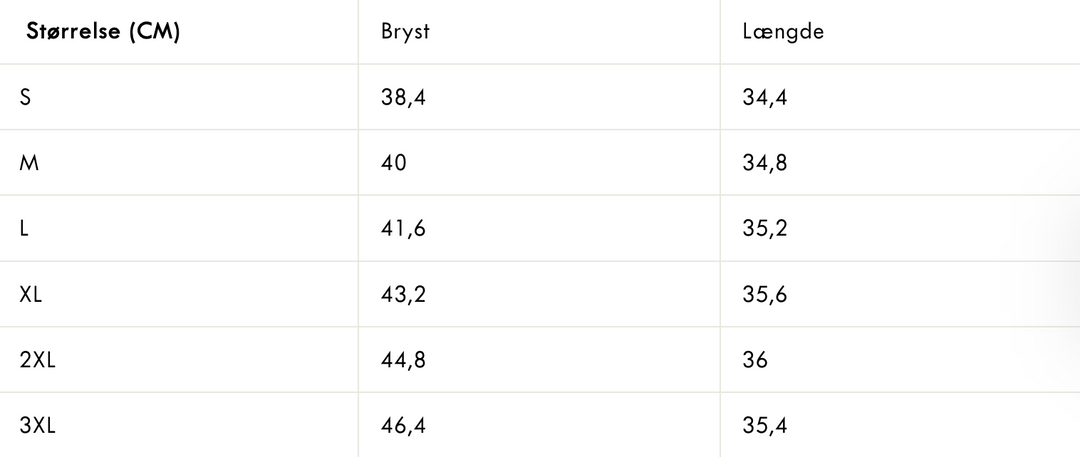1080x457 pixels.
Task: Select the 46,4 Bryst cell
Action: coord(404,426)
